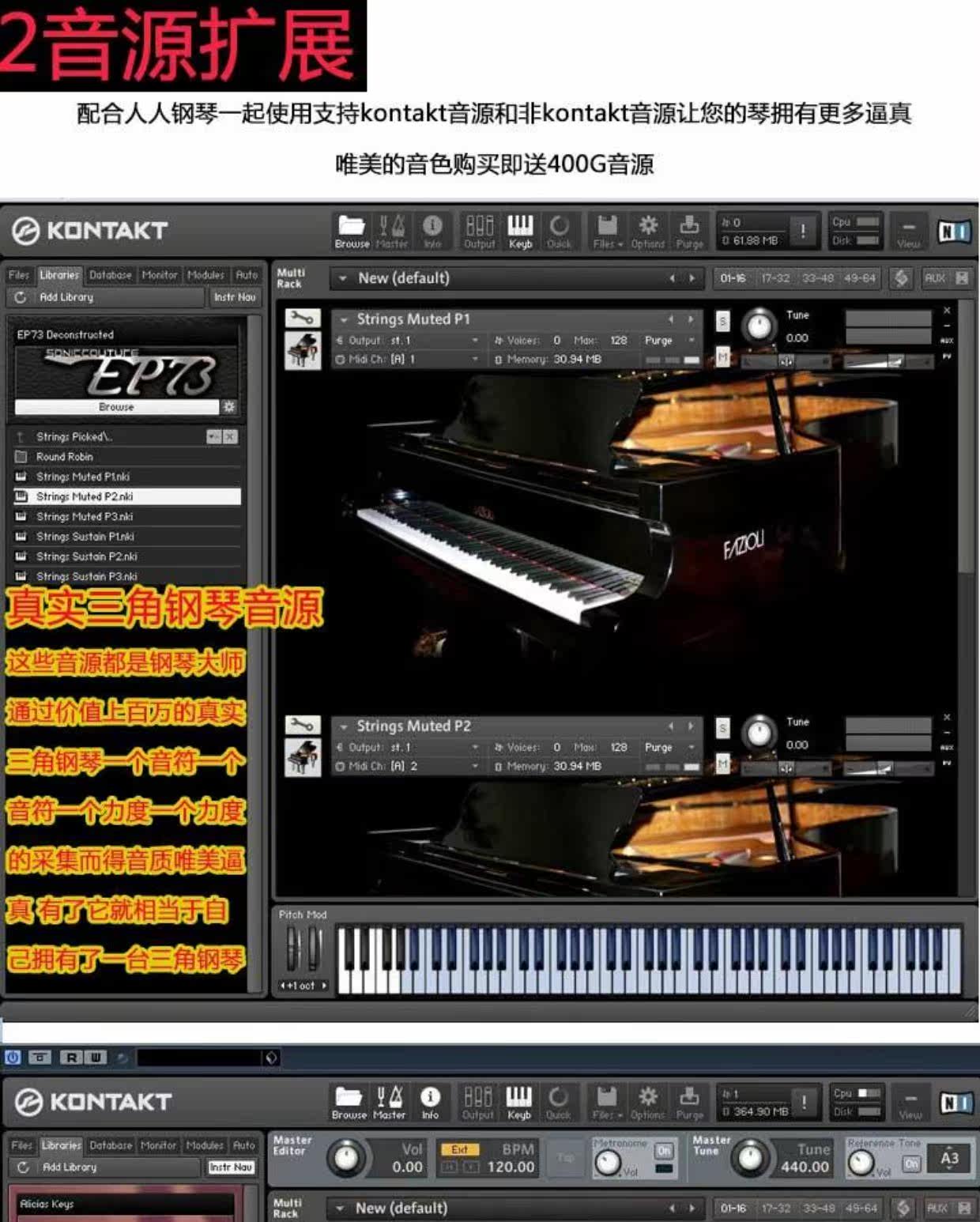The image size is (980, 1222).
Task: Click the refresh icon beside Add Library (upper)
Action: (21, 297)
